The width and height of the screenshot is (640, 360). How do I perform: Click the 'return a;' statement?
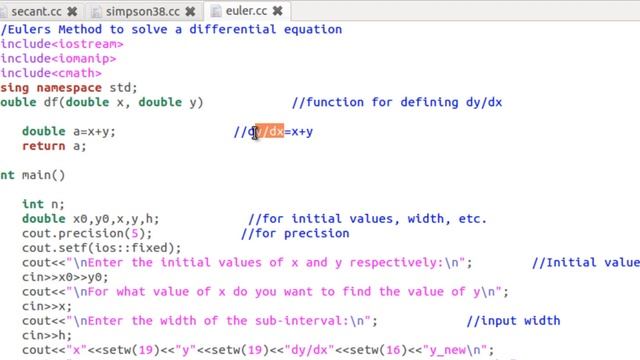tap(54, 146)
